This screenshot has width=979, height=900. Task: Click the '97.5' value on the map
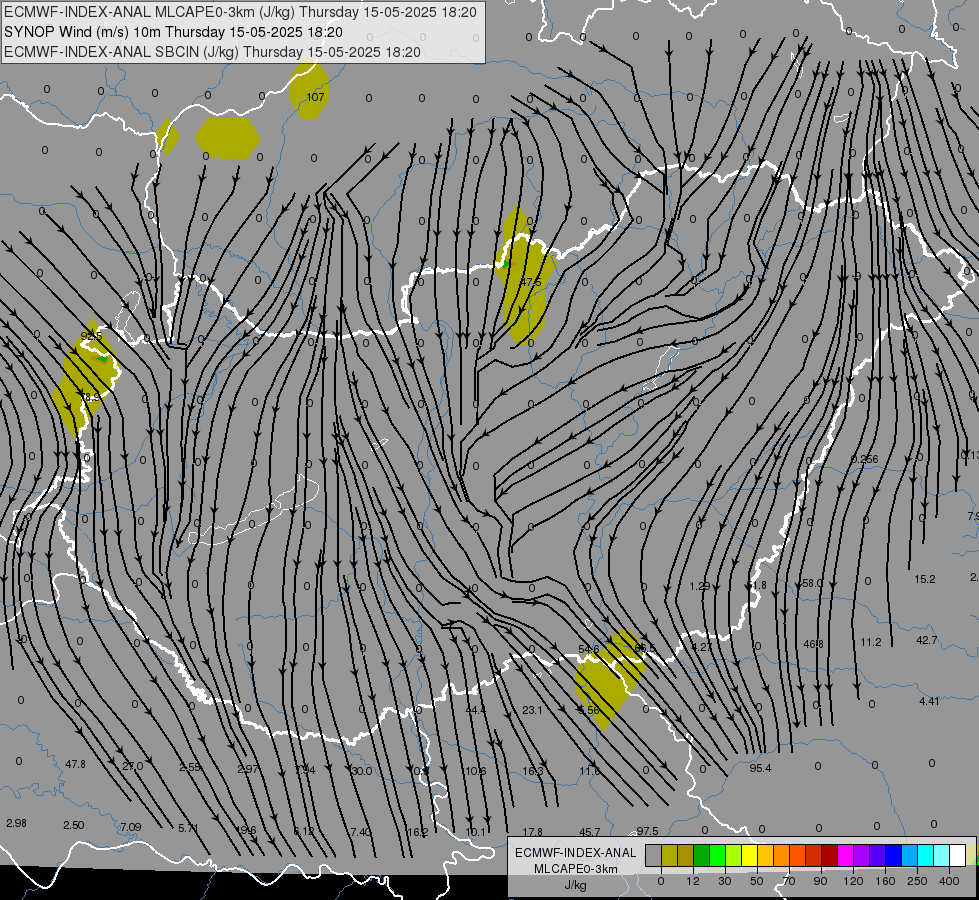click(647, 831)
